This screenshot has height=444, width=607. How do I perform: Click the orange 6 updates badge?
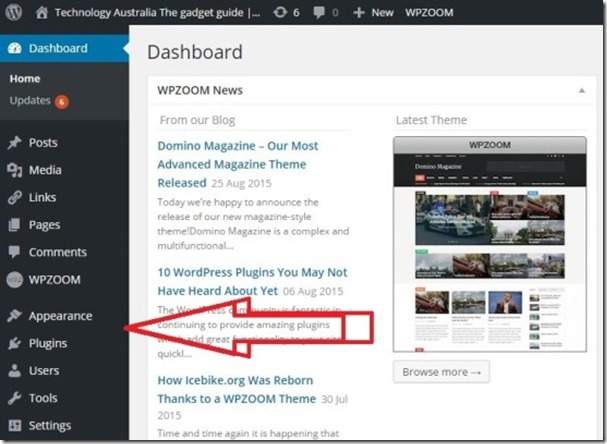tap(62, 102)
